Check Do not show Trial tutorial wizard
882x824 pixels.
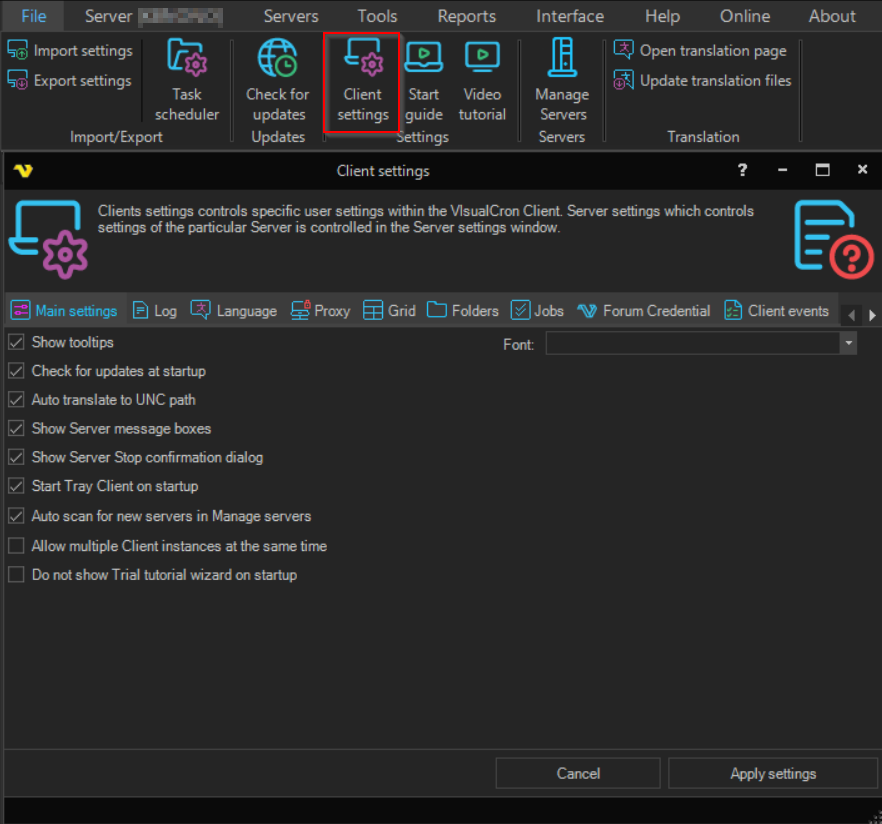16,575
